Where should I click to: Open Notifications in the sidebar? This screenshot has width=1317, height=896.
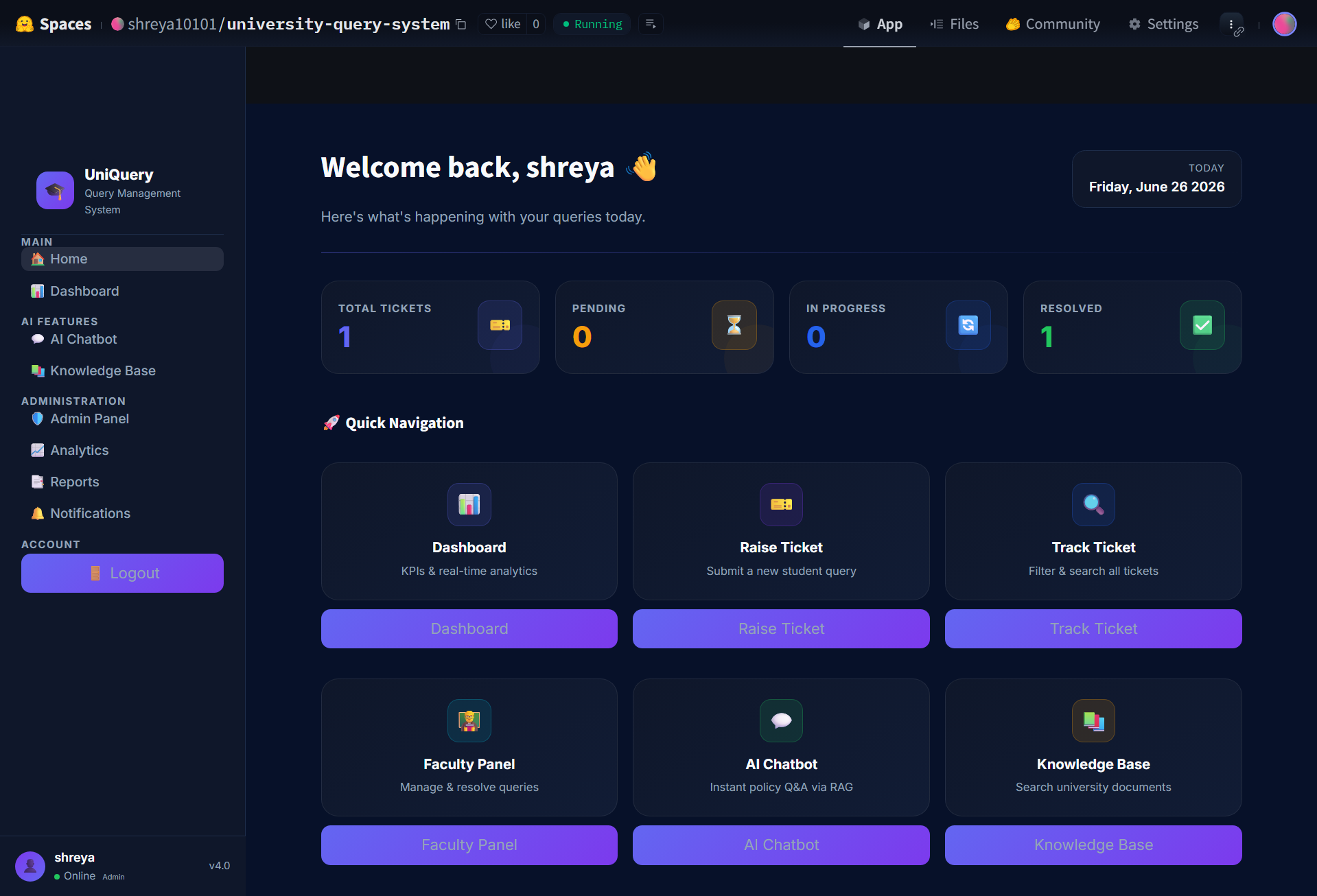pyautogui.click(x=122, y=513)
